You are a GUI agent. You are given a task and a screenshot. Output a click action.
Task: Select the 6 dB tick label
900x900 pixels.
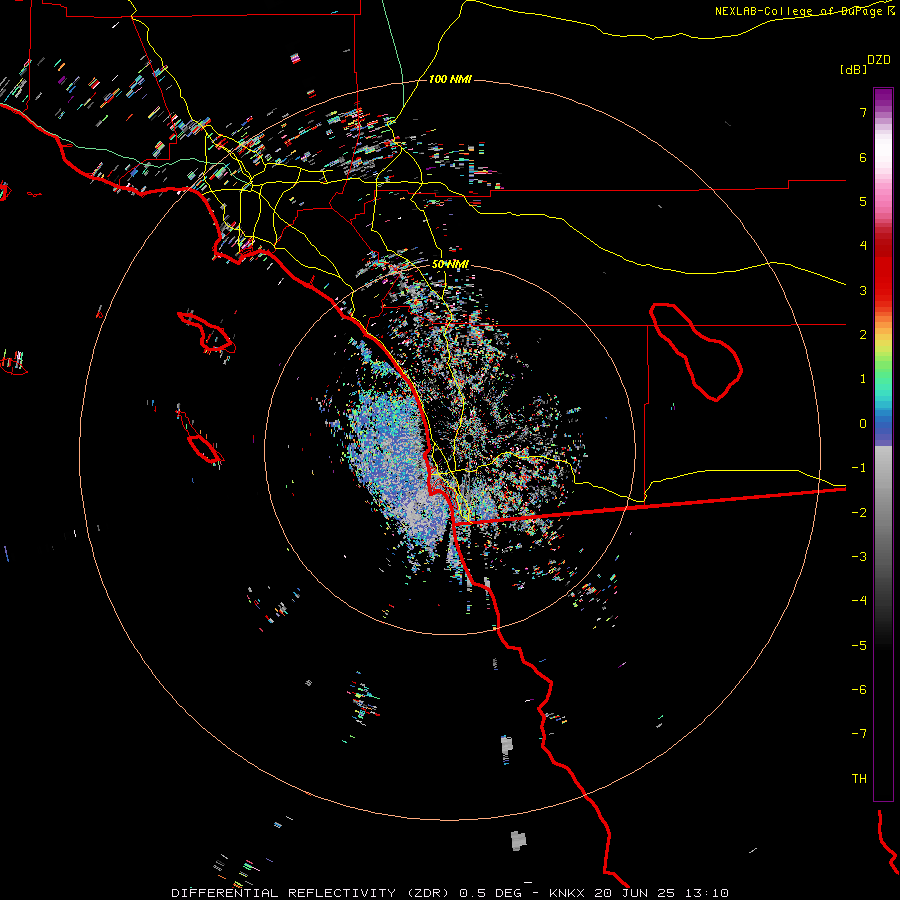[x=863, y=157]
